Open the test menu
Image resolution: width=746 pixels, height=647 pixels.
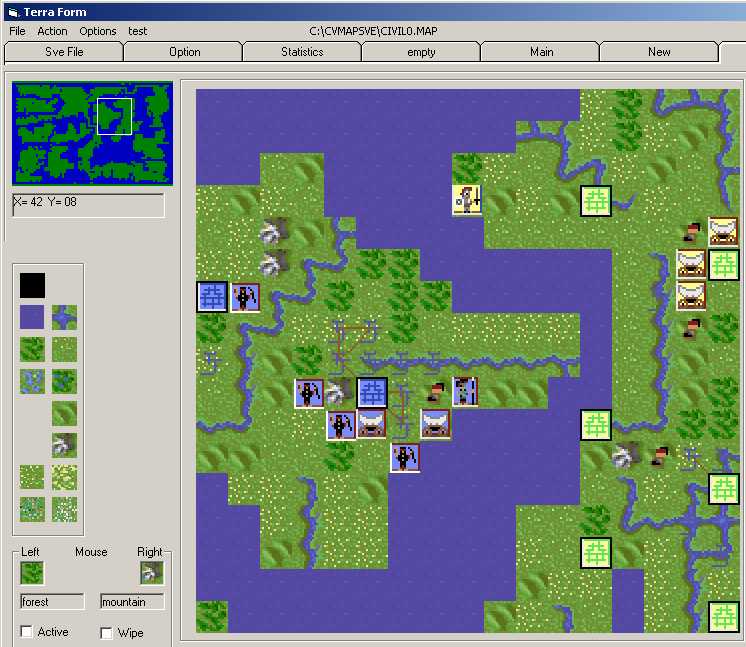point(137,31)
